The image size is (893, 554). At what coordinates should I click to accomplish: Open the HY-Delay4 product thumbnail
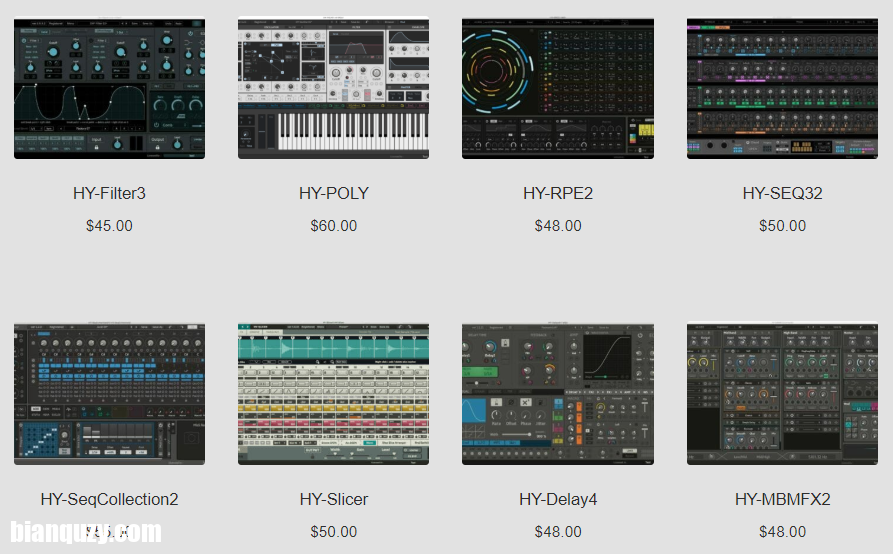tap(558, 394)
